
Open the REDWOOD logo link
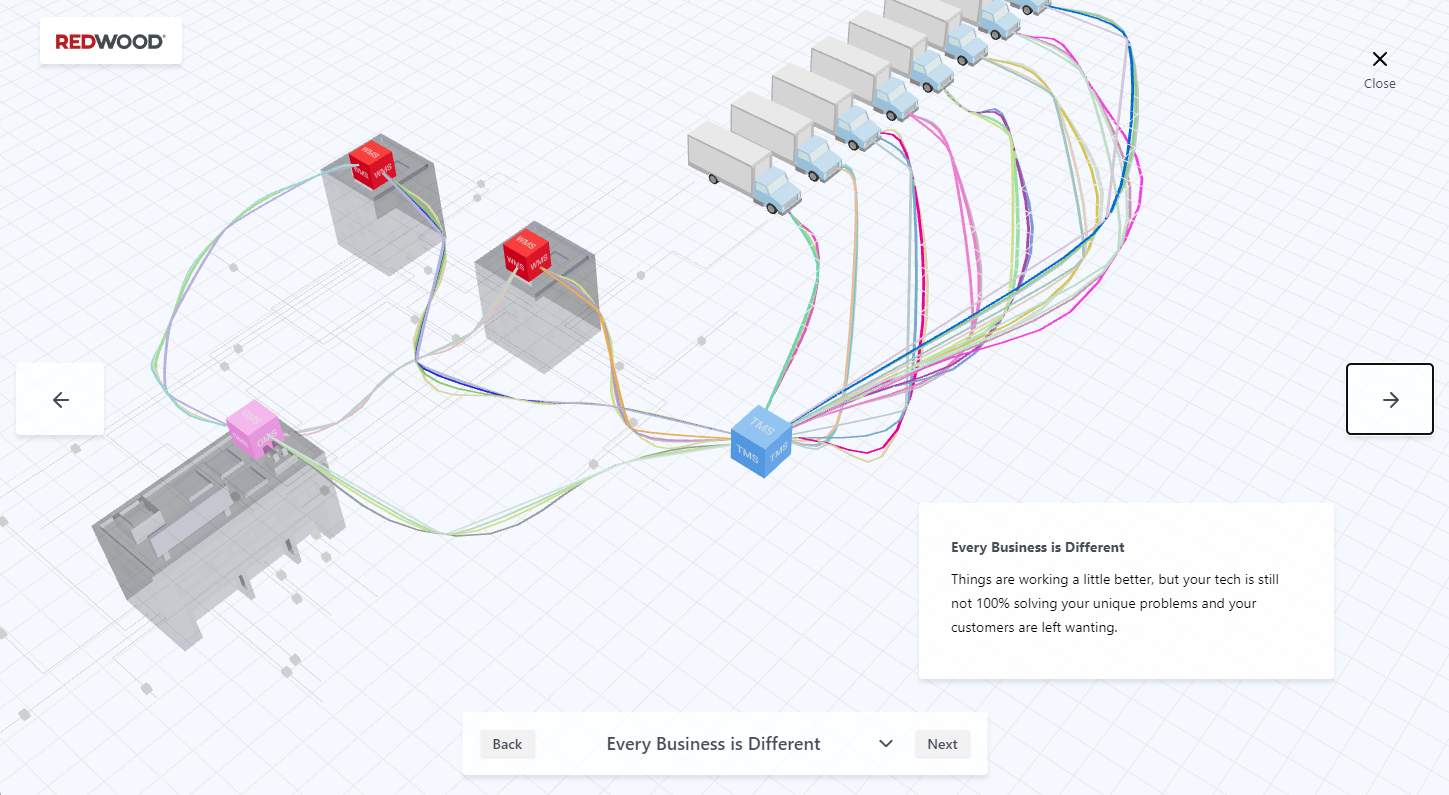coord(111,41)
